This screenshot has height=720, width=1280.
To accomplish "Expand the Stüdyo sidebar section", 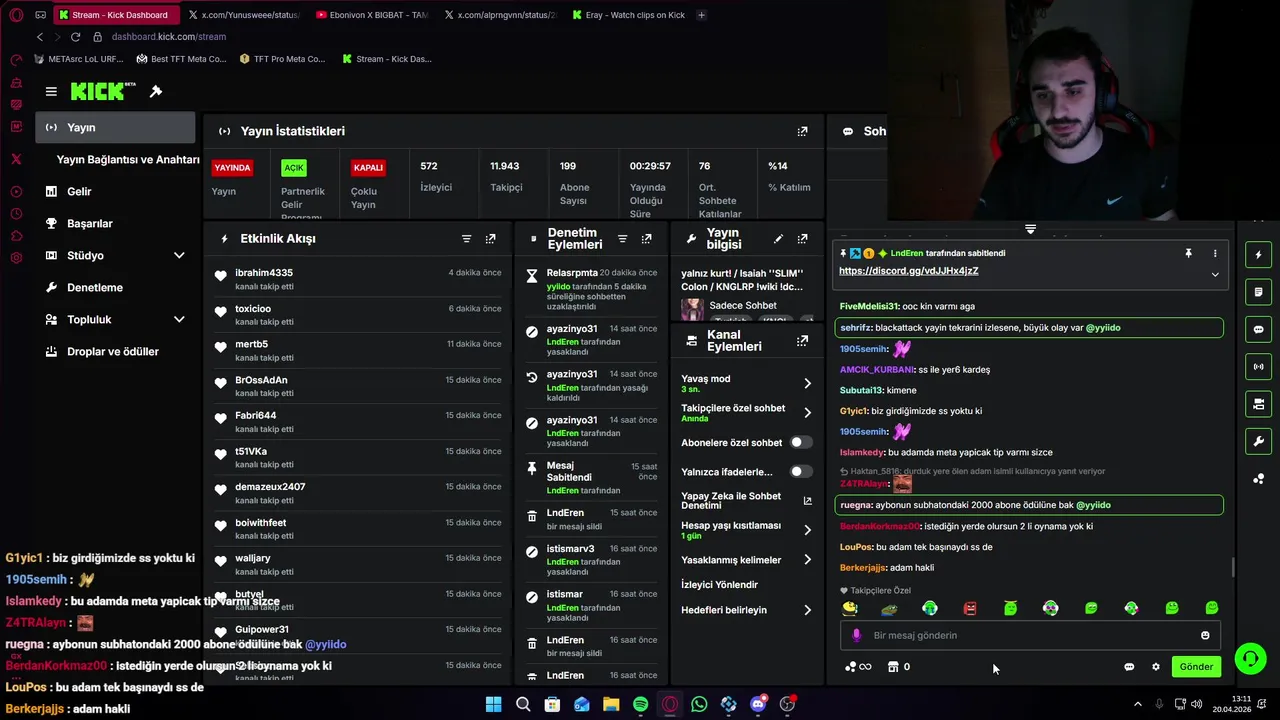I will pyautogui.click(x=179, y=256).
